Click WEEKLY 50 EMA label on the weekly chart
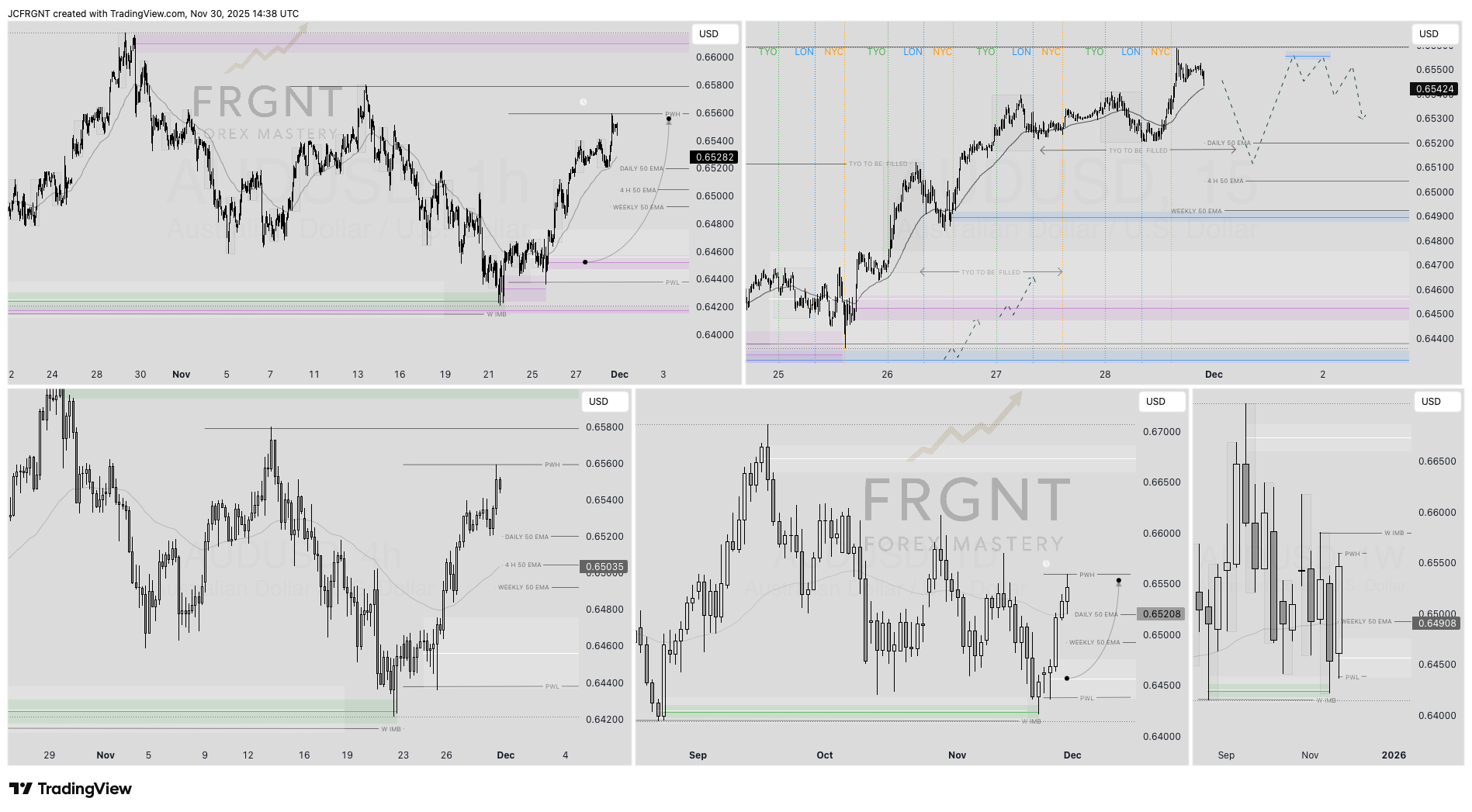 click(1366, 622)
